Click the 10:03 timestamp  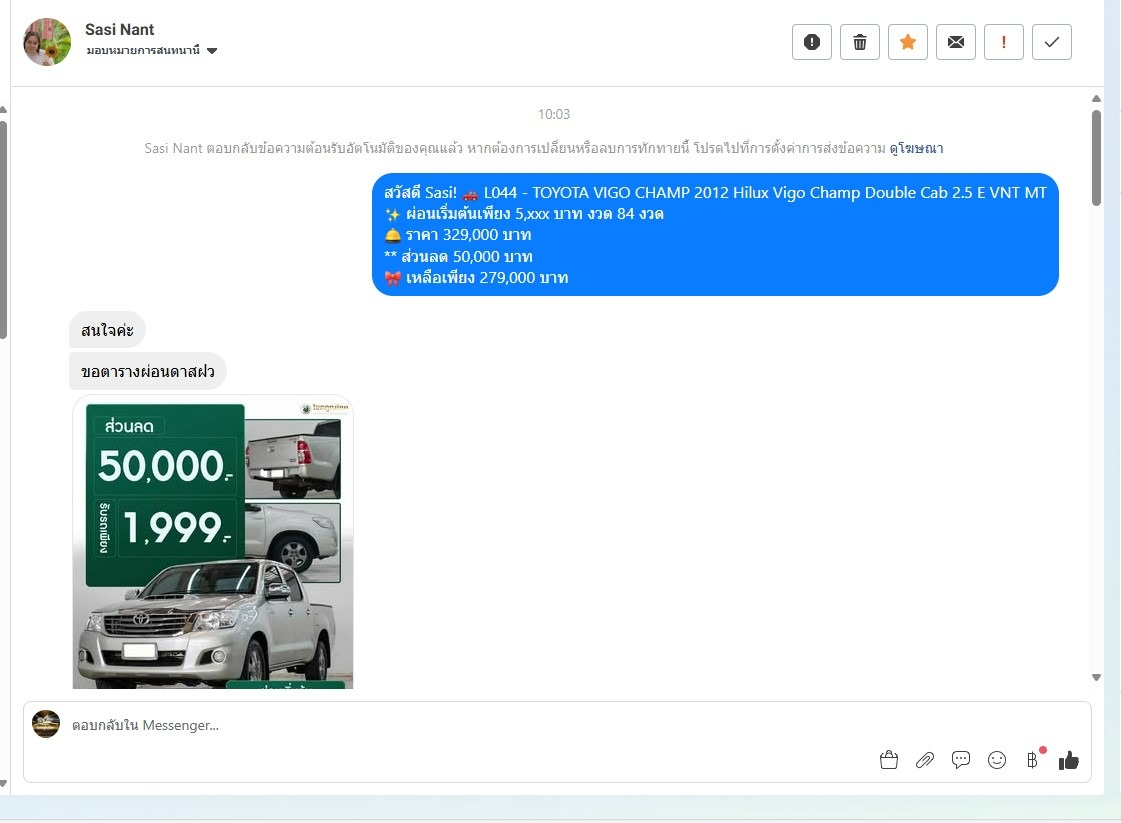click(553, 114)
